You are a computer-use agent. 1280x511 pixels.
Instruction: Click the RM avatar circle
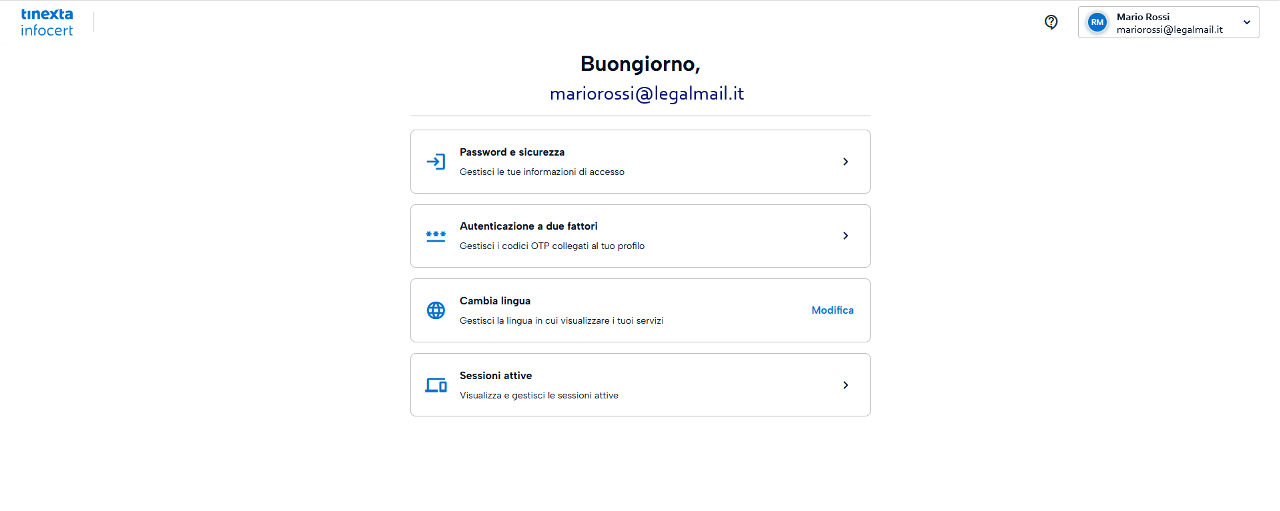coord(1097,22)
